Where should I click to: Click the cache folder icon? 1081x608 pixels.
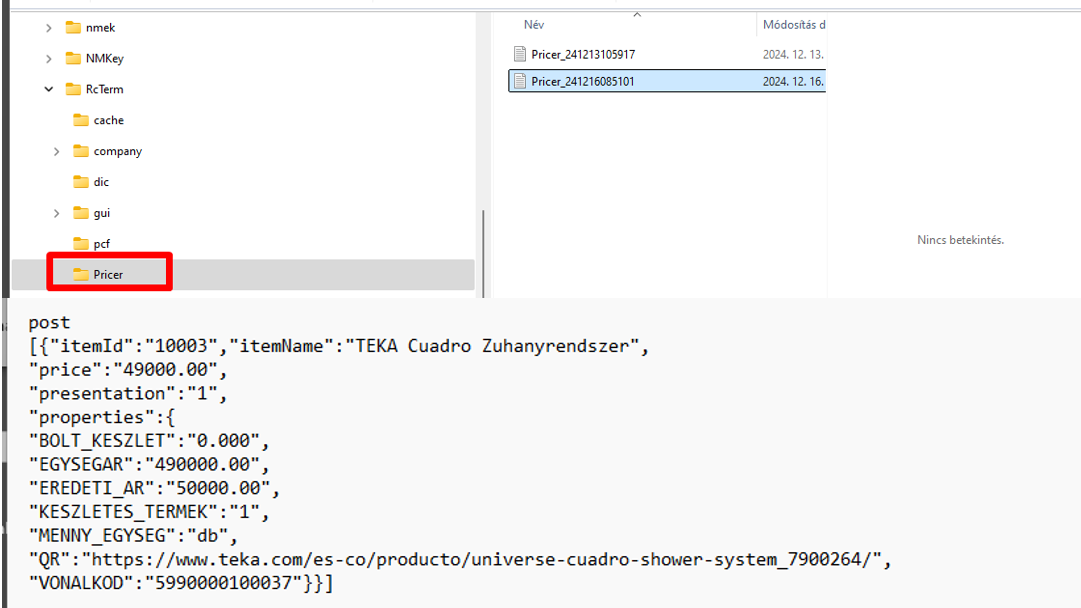81,121
